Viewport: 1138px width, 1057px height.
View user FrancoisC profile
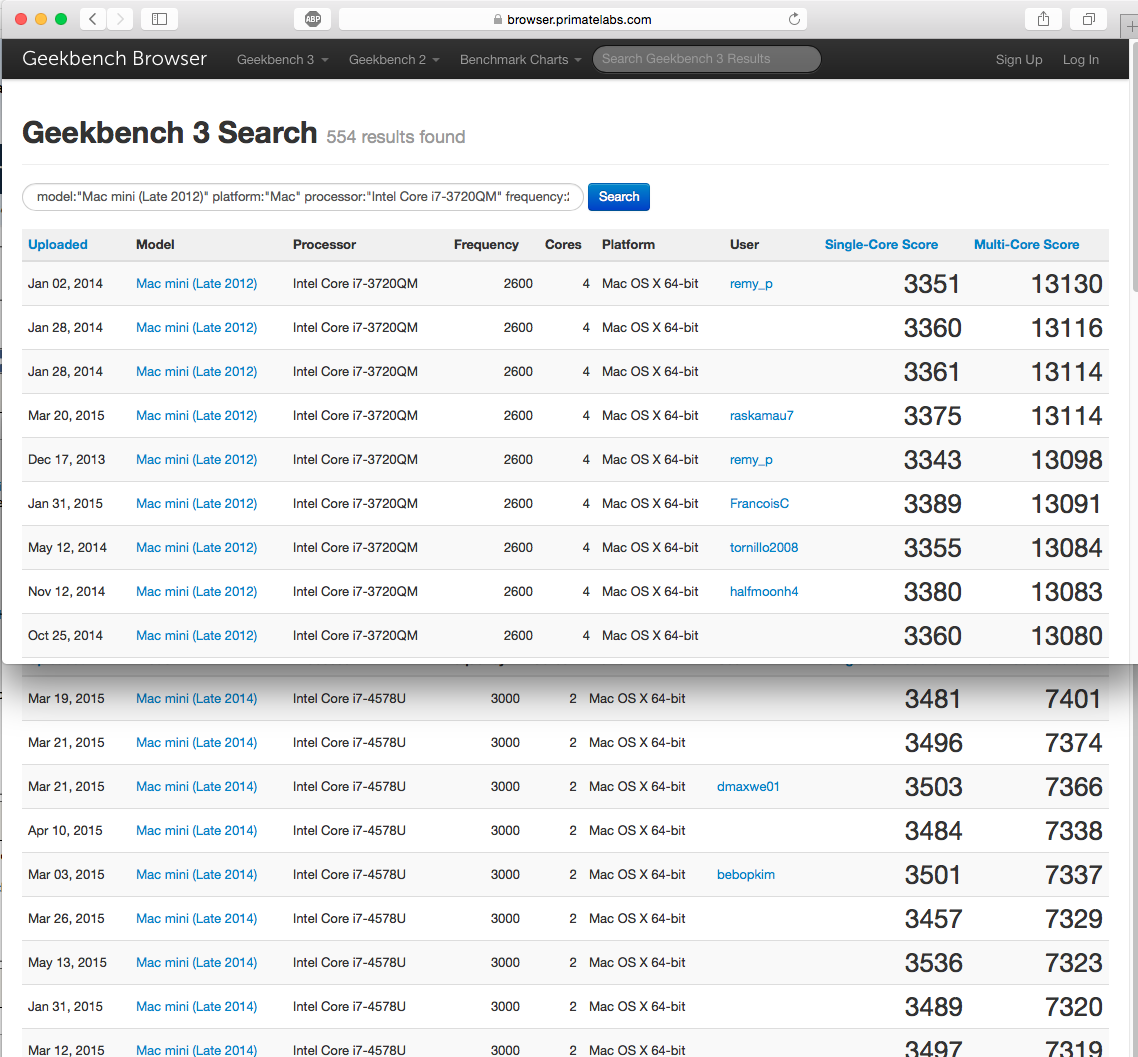(x=759, y=504)
